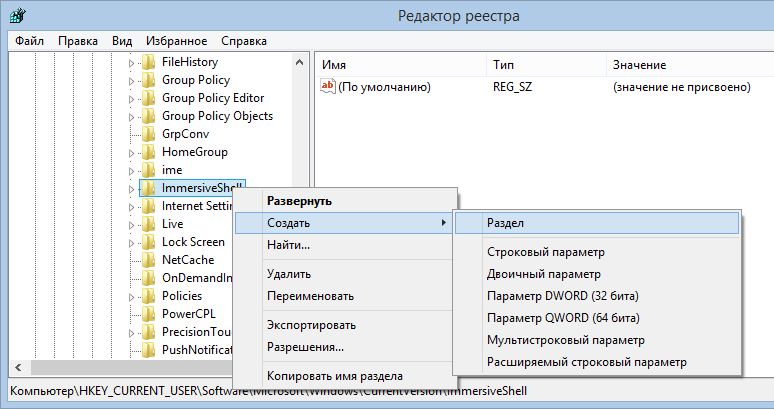Click the ime folder icon
774x409 pixels.
pyautogui.click(x=149, y=170)
